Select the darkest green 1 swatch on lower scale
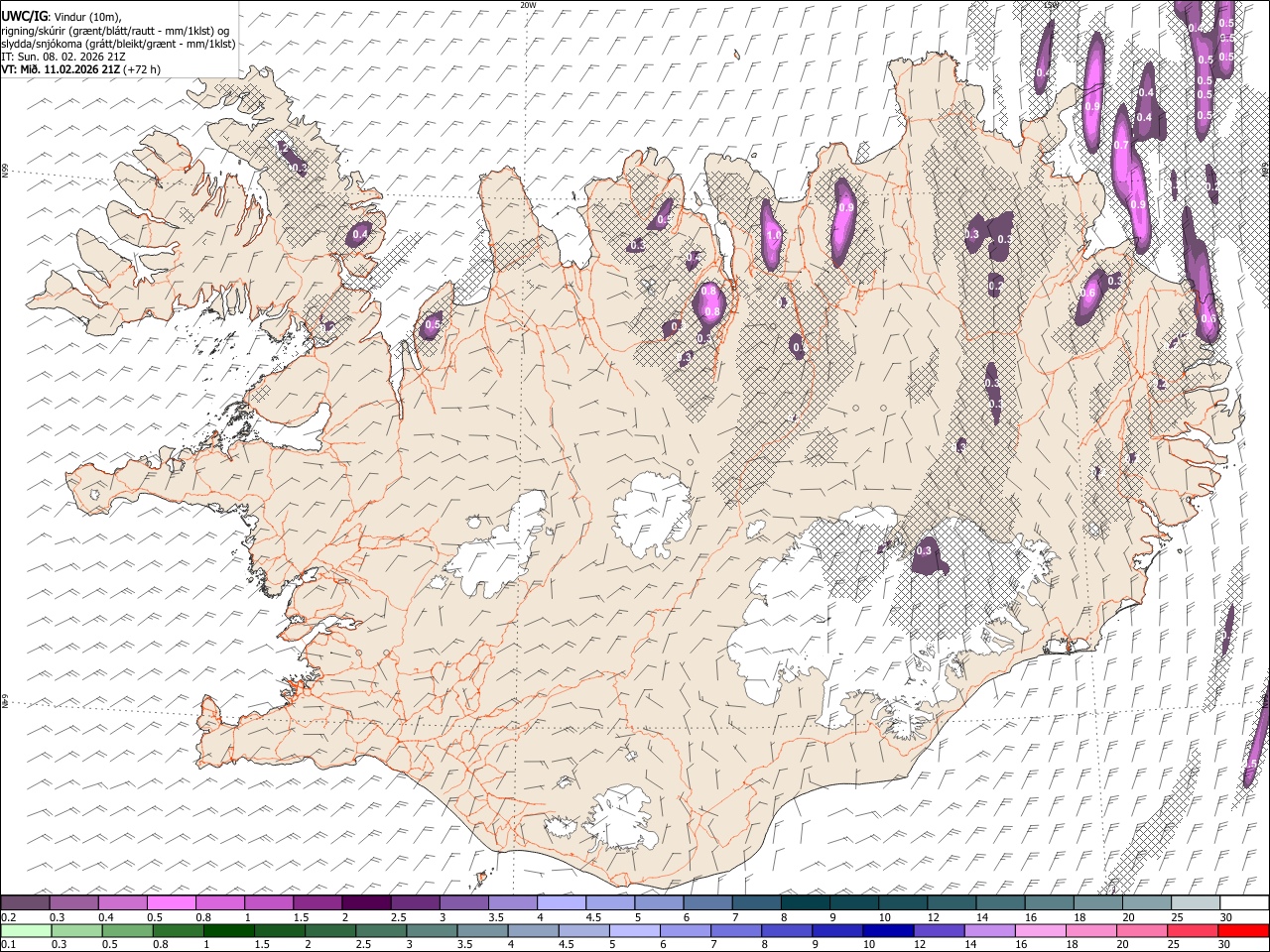The height and width of the screenshot is (952, 1270). point(228,930)
